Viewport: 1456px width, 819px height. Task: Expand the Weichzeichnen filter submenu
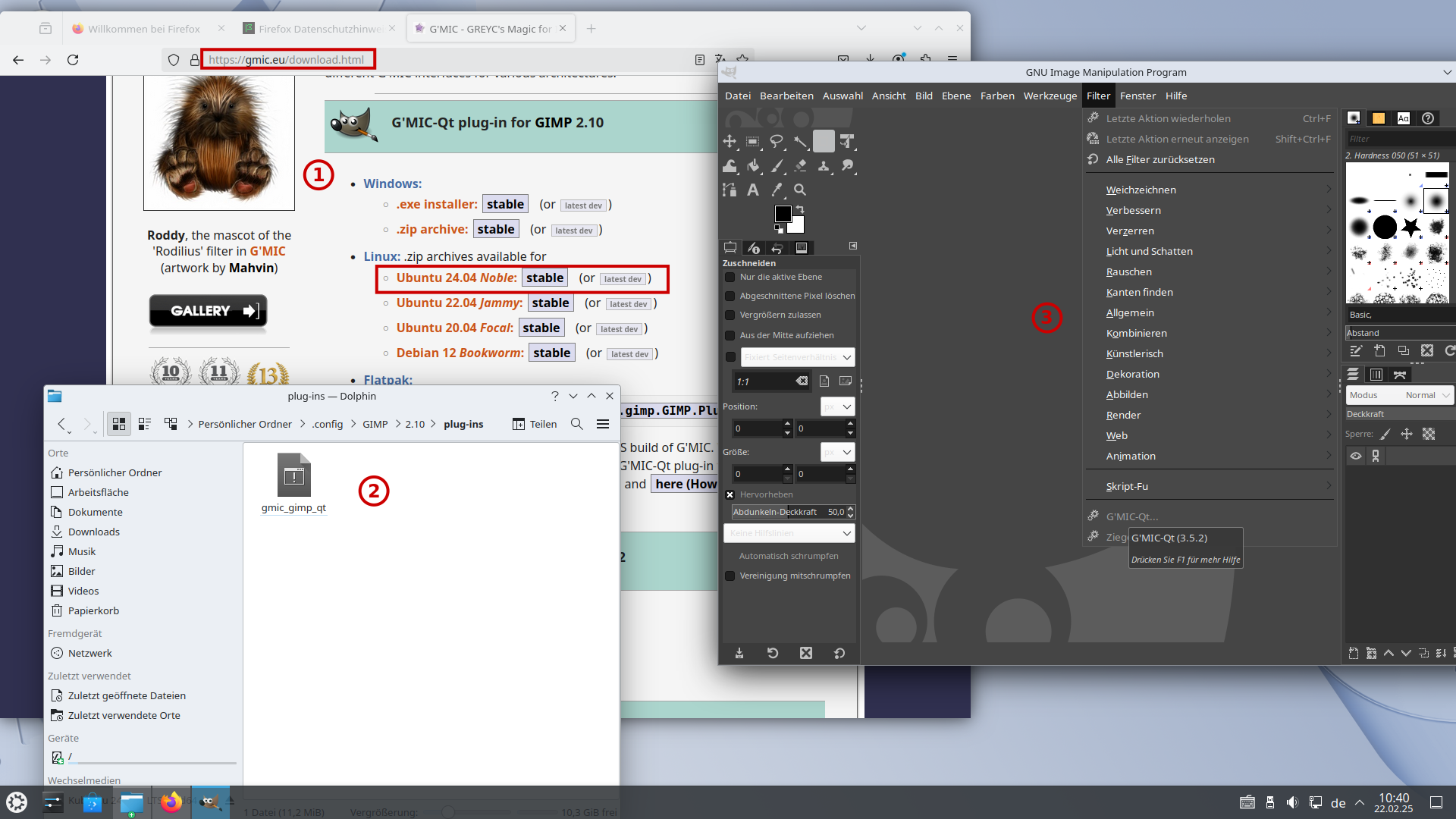[1141, 190]
